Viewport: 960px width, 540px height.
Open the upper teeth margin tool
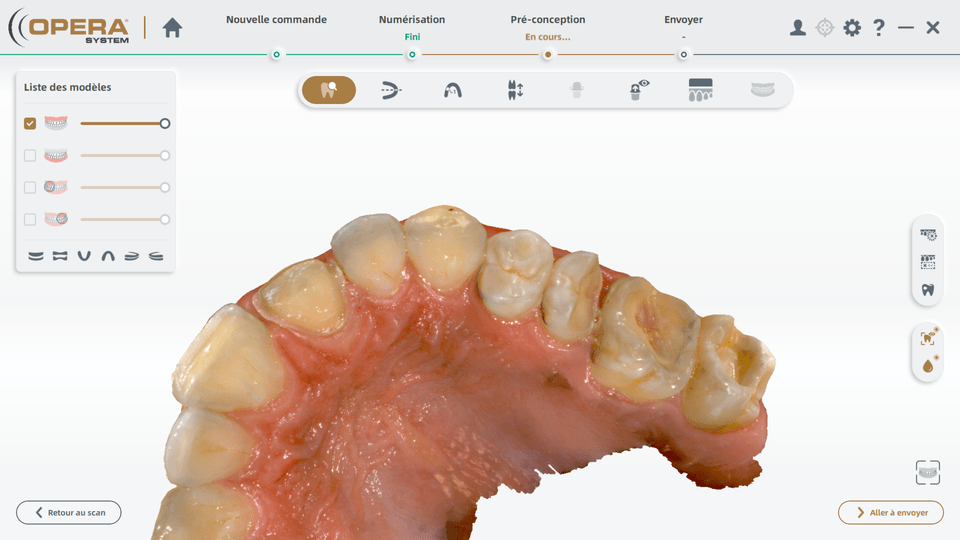point(700,90)
